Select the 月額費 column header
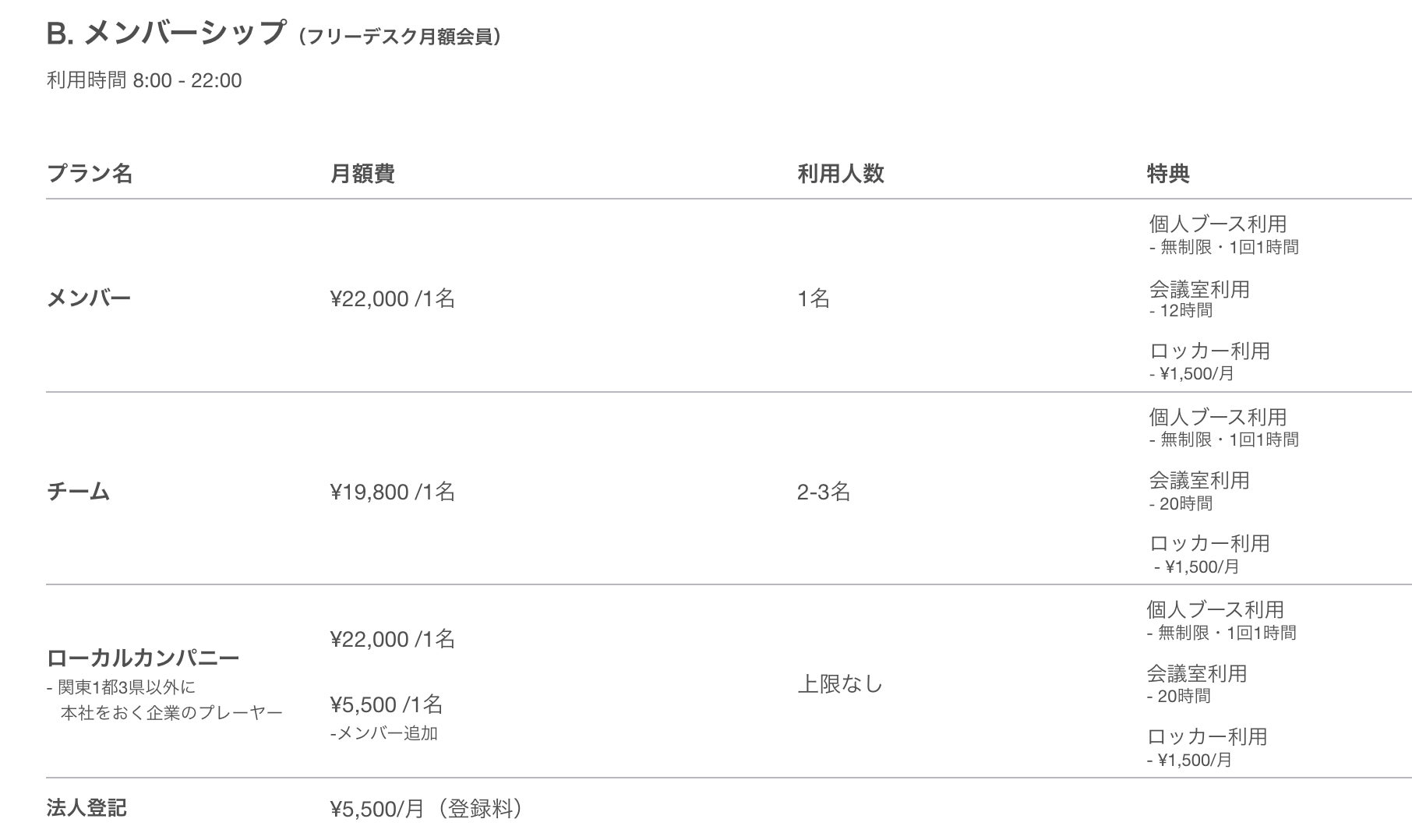The height and width of the screenshot is (840, 1412). tap(362, 173)
